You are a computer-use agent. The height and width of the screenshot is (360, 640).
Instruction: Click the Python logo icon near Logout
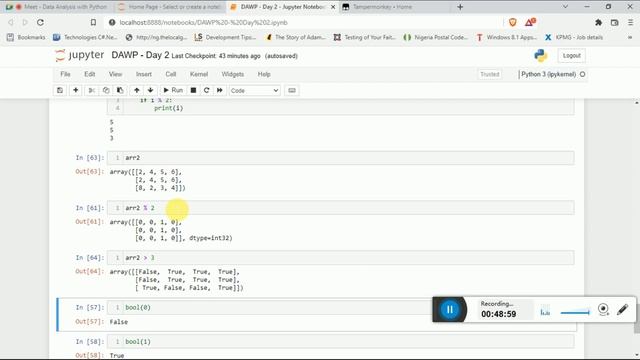(x=540, y=56)
